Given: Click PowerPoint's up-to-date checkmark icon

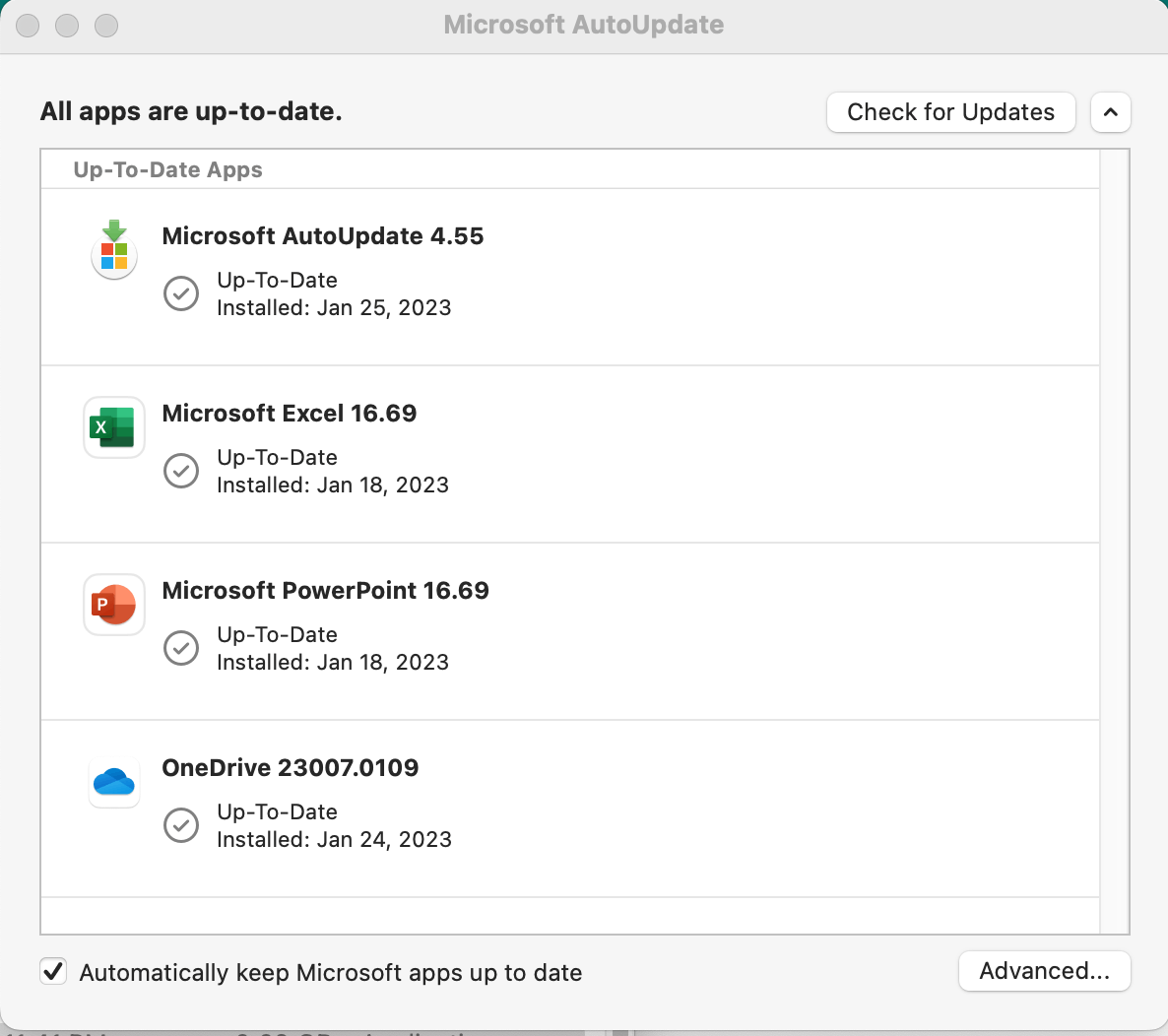Looking at the screenshot, I should (x=181, y=648).
